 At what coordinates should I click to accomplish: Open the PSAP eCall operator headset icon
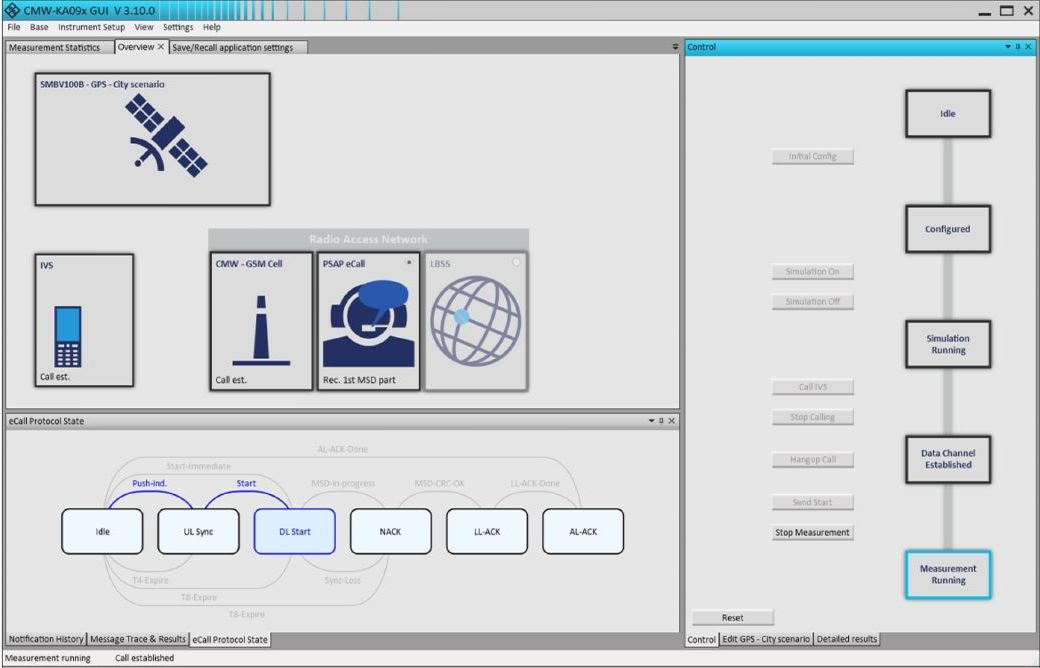[368, 325]
